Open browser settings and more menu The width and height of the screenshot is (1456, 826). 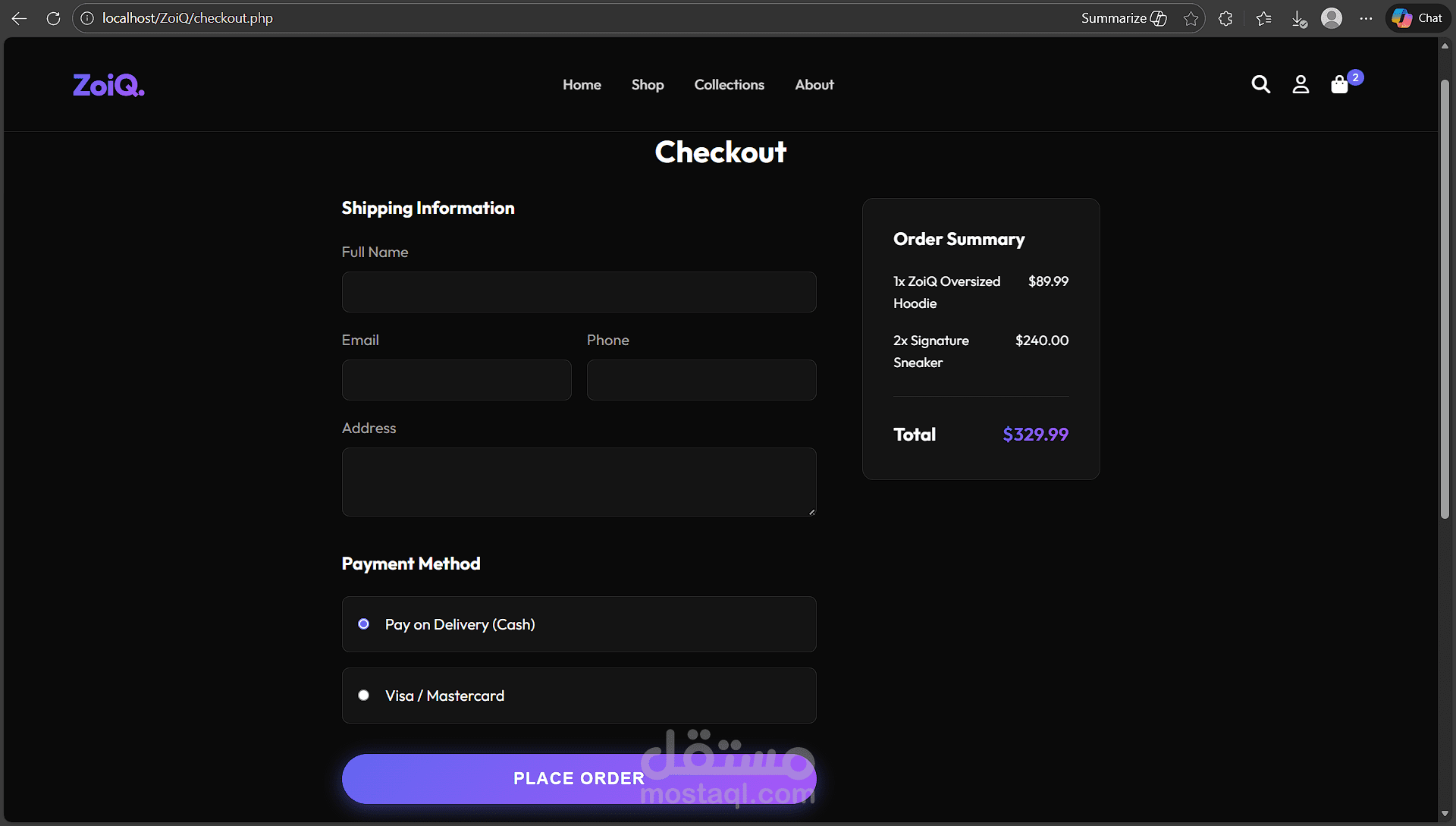[1366, 19]
